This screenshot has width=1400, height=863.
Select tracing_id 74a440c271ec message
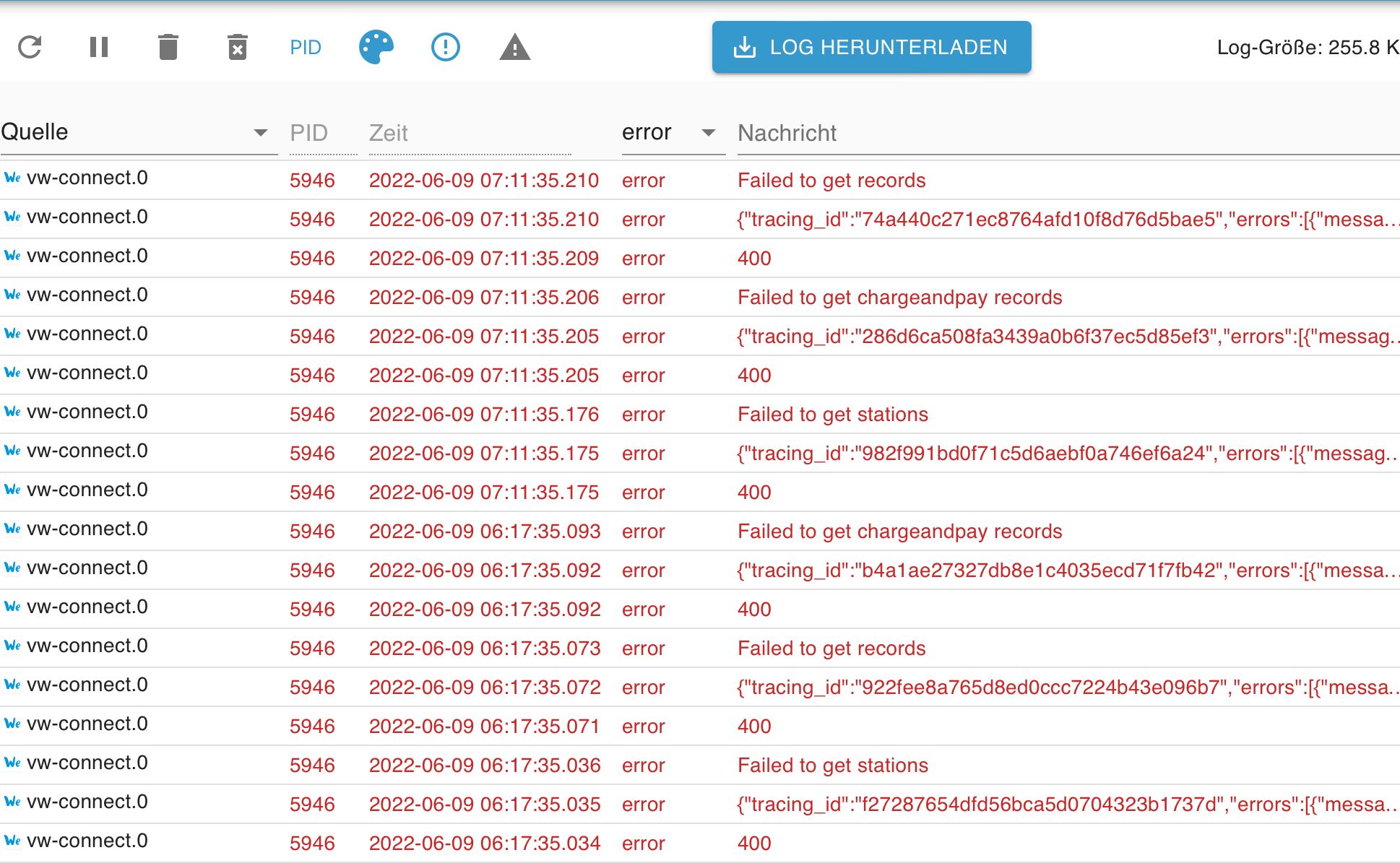tap(1068, 220)
